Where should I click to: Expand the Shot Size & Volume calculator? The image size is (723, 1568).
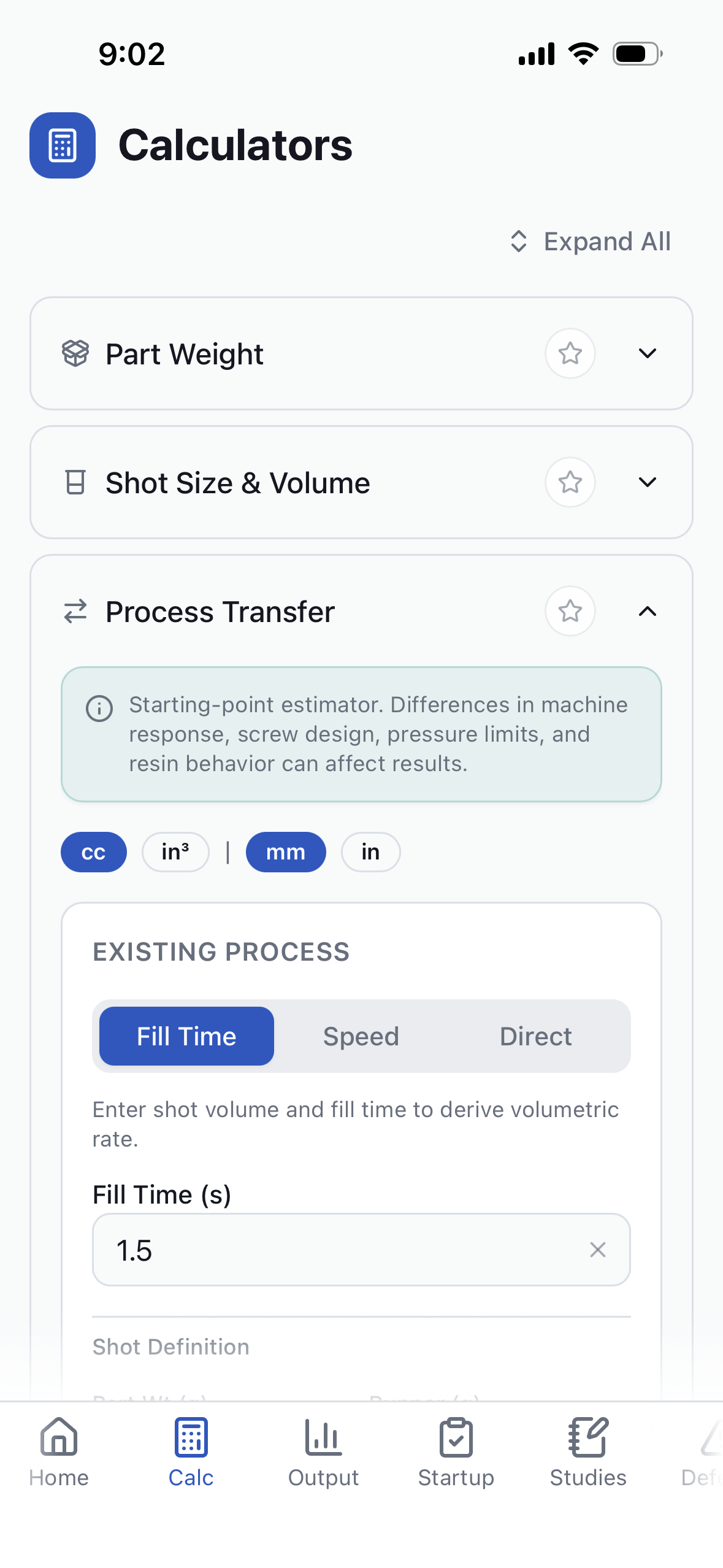coord(648,482)
